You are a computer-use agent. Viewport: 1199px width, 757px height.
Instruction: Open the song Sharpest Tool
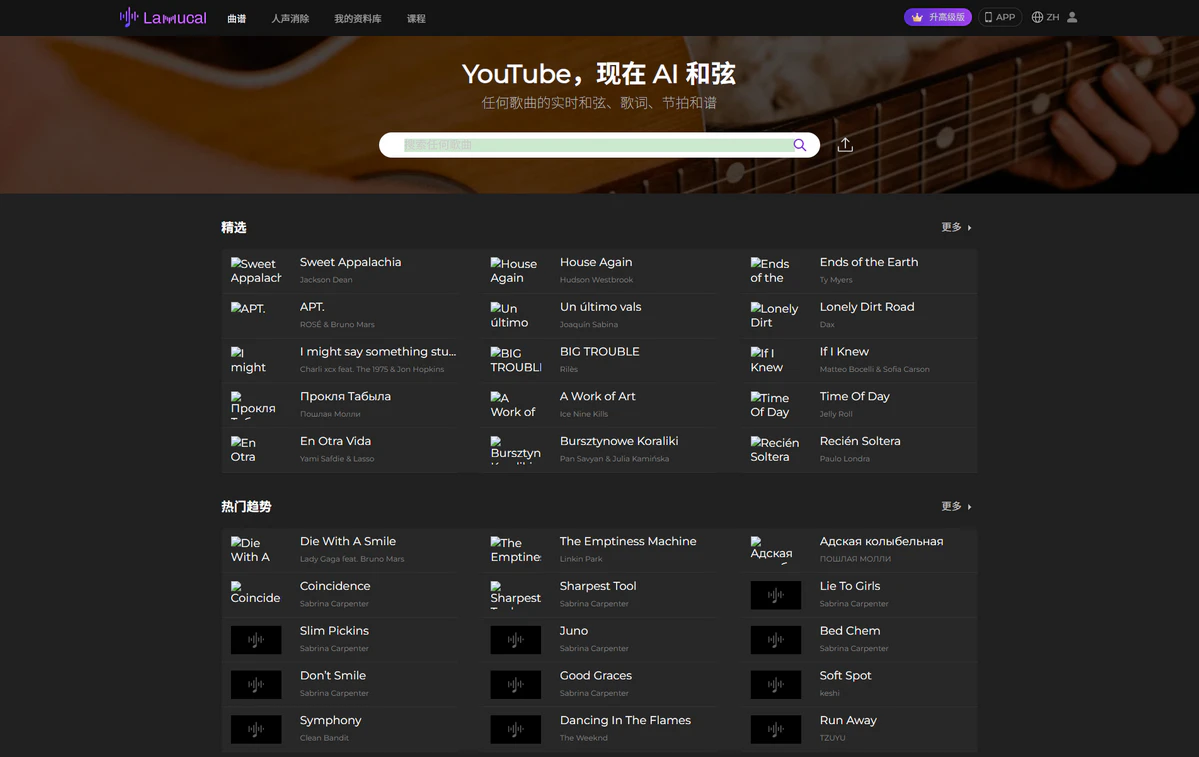click(597, 586)
